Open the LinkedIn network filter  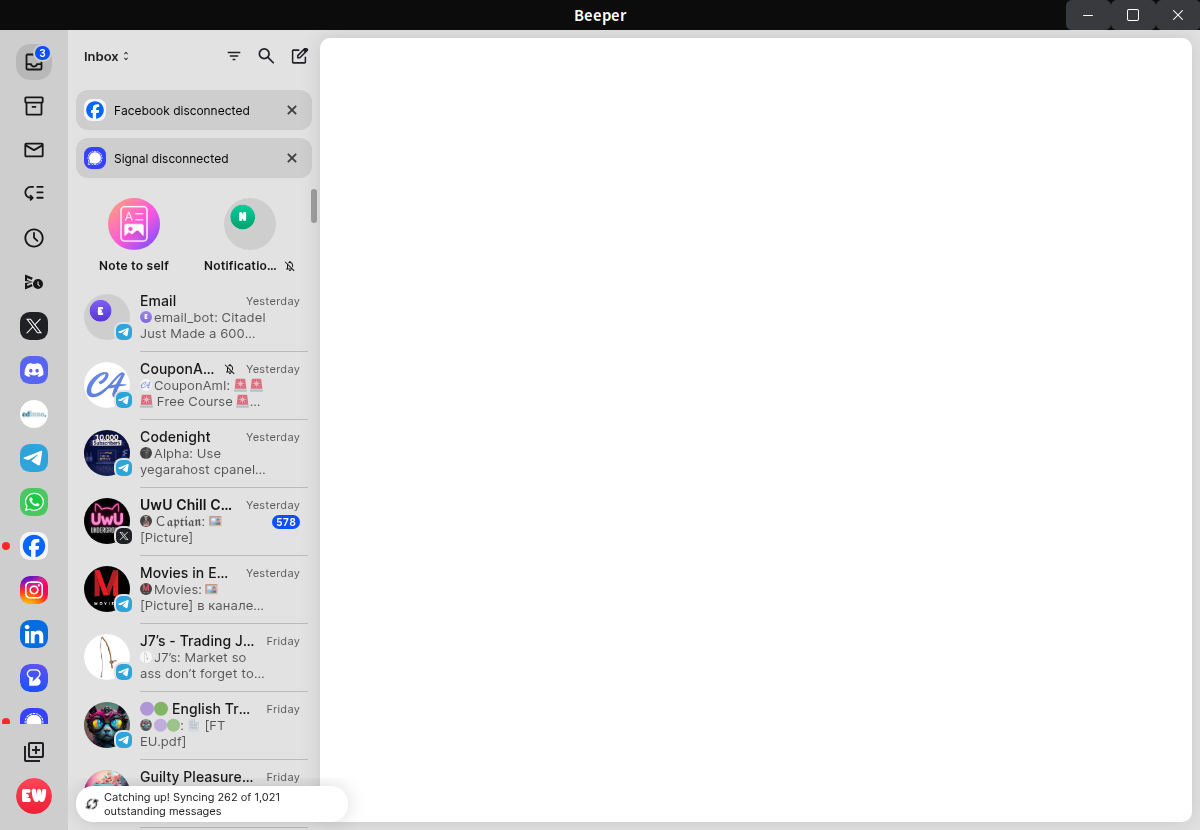click(x=34, y=634)
